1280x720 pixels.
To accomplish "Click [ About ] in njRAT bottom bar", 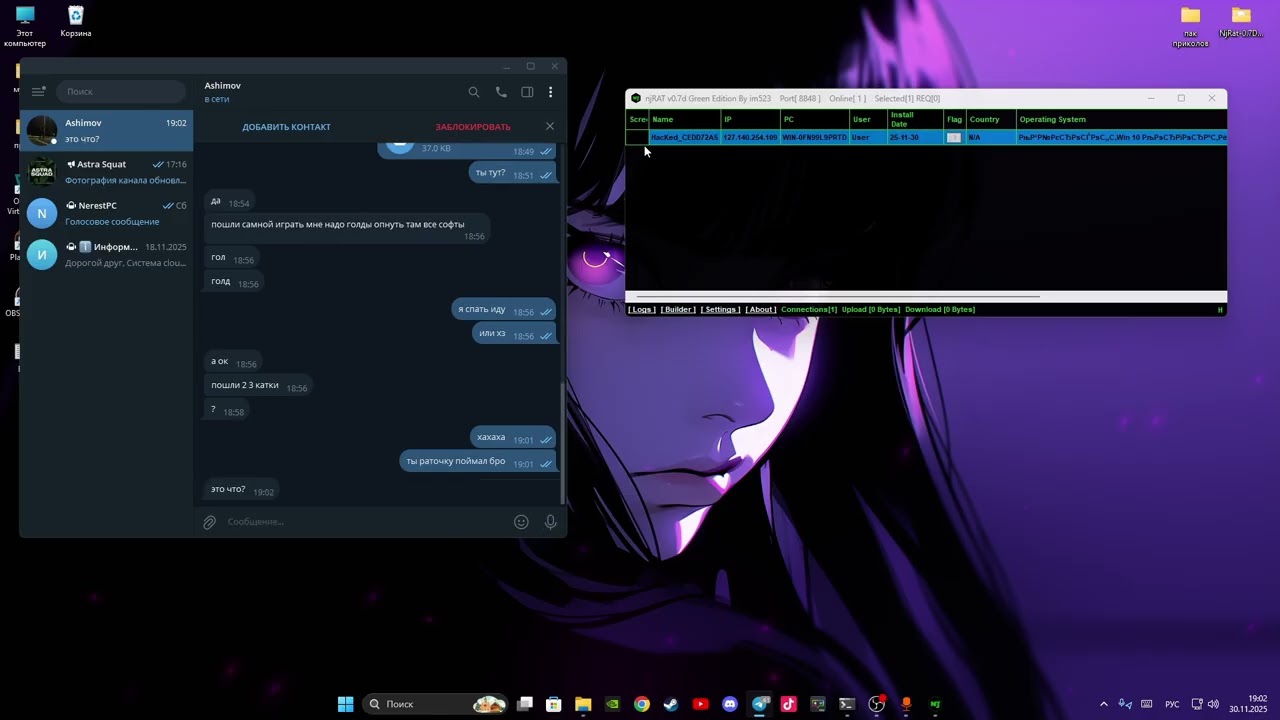I will pyautogui.click(x=760, y=310).
